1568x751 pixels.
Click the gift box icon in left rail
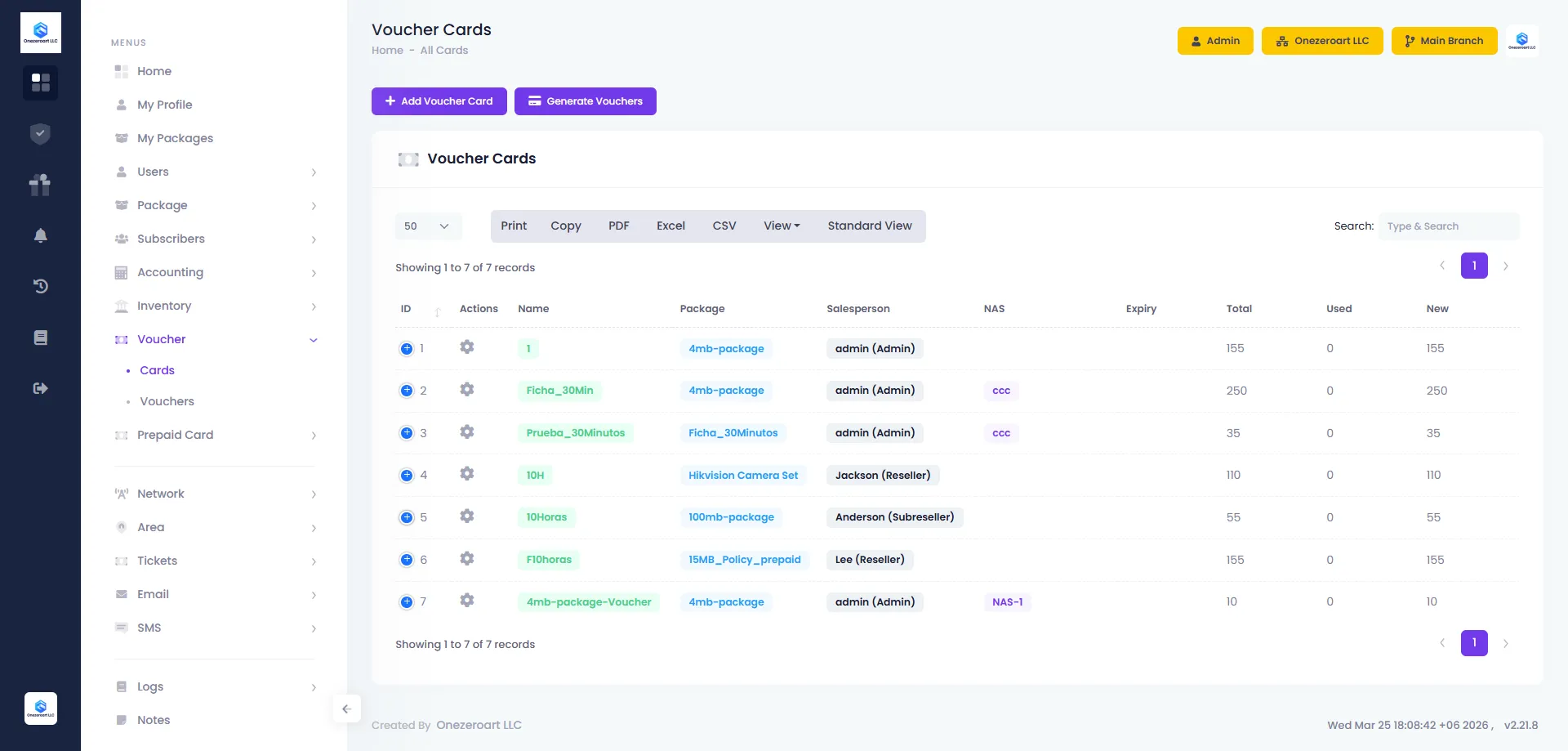(40, 185)
